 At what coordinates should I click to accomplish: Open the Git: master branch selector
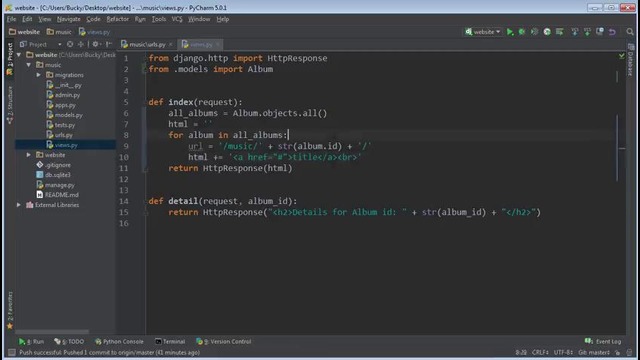coord(594,352)
